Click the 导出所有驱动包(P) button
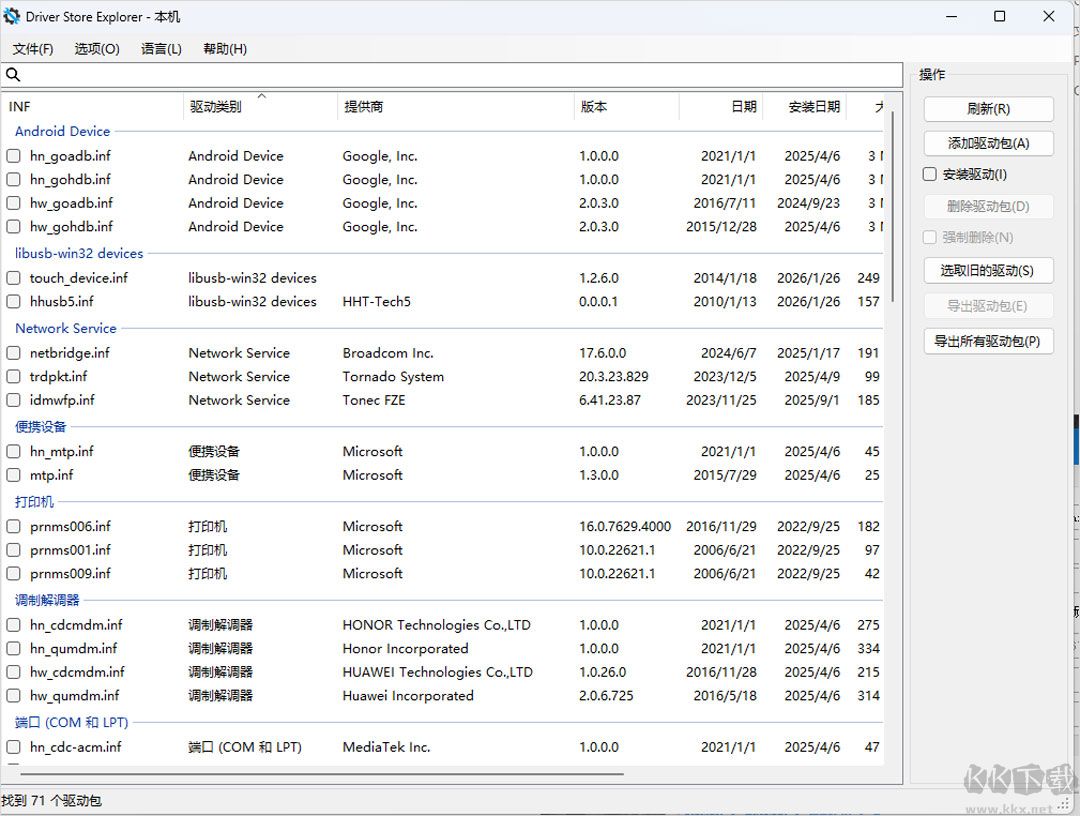This screenshot has height=816, width=1080. (x=988, y=341)
